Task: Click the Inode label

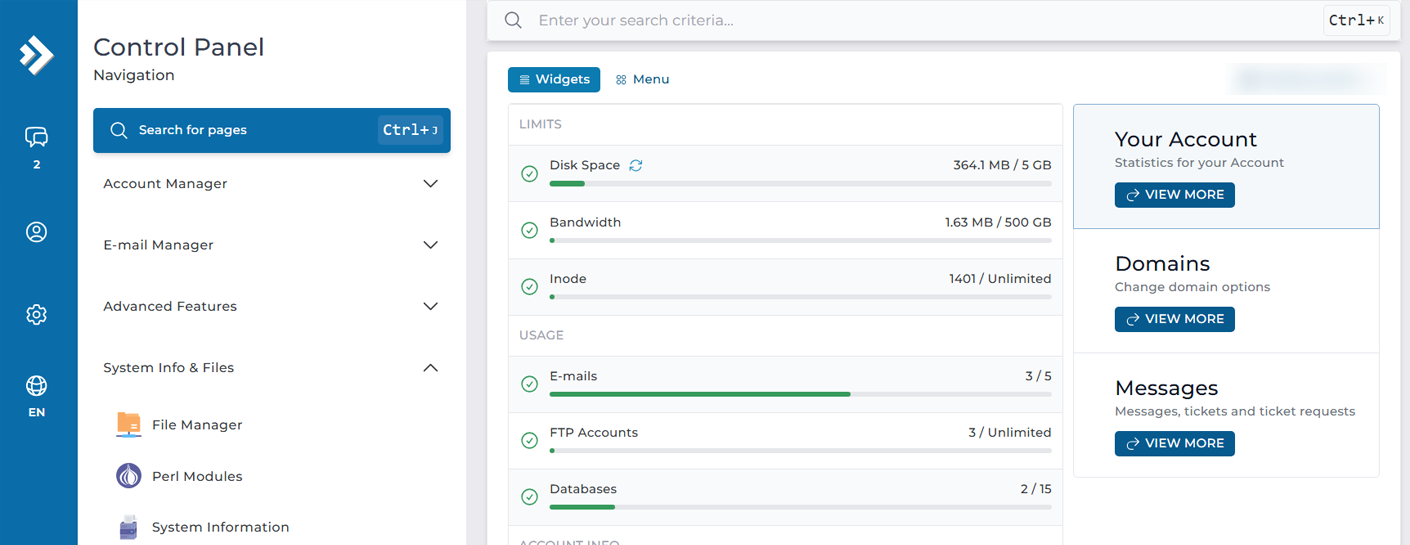Action: pyautogui.click(x=568, y=279)
